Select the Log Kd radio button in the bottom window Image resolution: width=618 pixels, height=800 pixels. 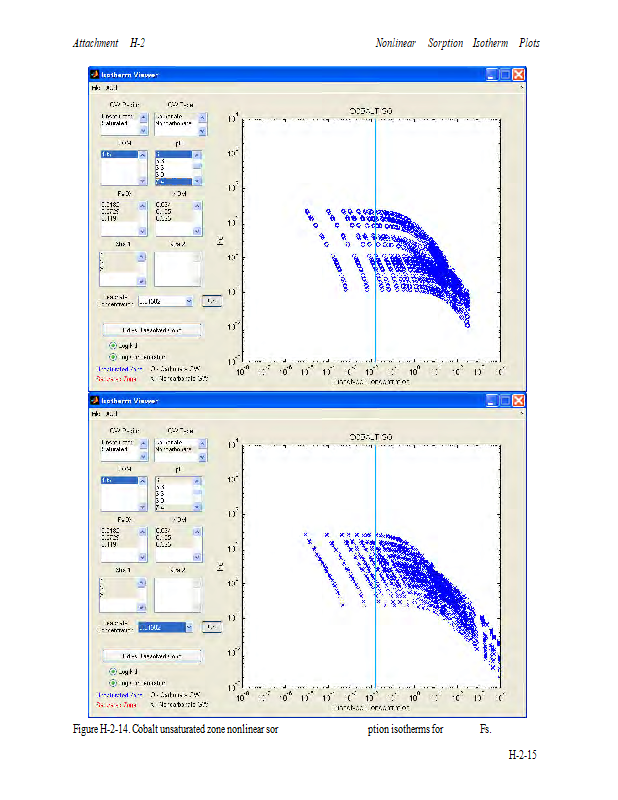point(113,671)
